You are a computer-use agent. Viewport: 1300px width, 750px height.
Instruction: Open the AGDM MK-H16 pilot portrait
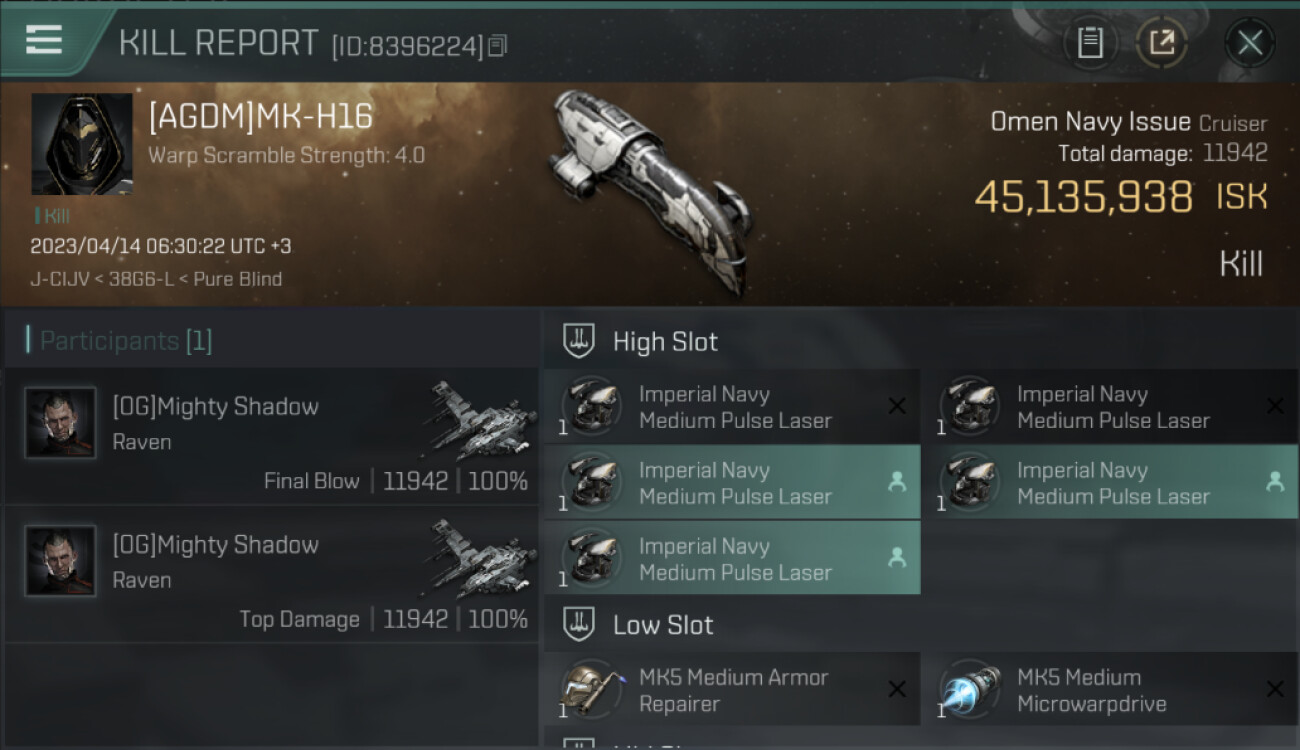click(82, 144)
